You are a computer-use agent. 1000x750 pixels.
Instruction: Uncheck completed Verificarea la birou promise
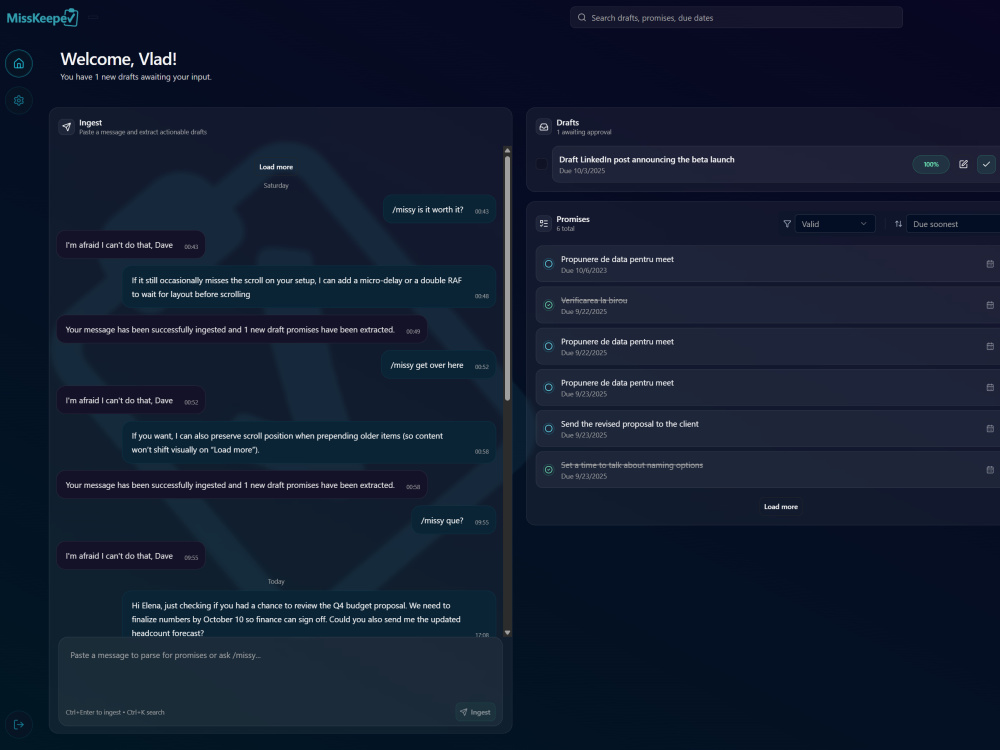[x=548, y=305]
